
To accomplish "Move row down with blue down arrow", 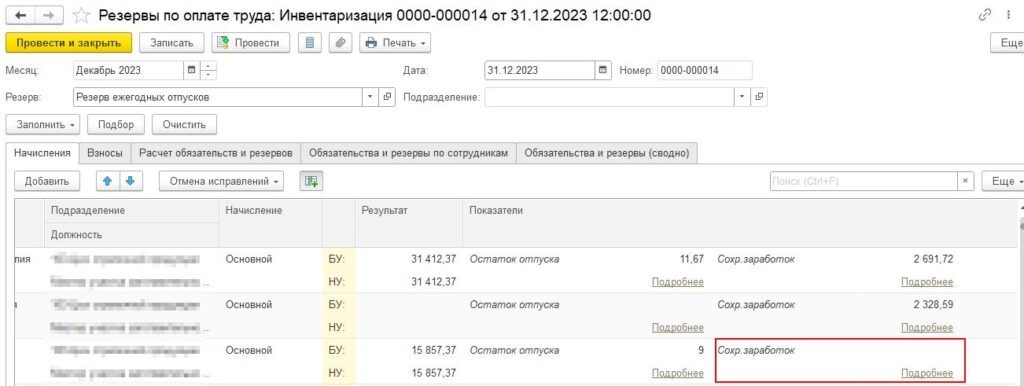I will (130, 182).
